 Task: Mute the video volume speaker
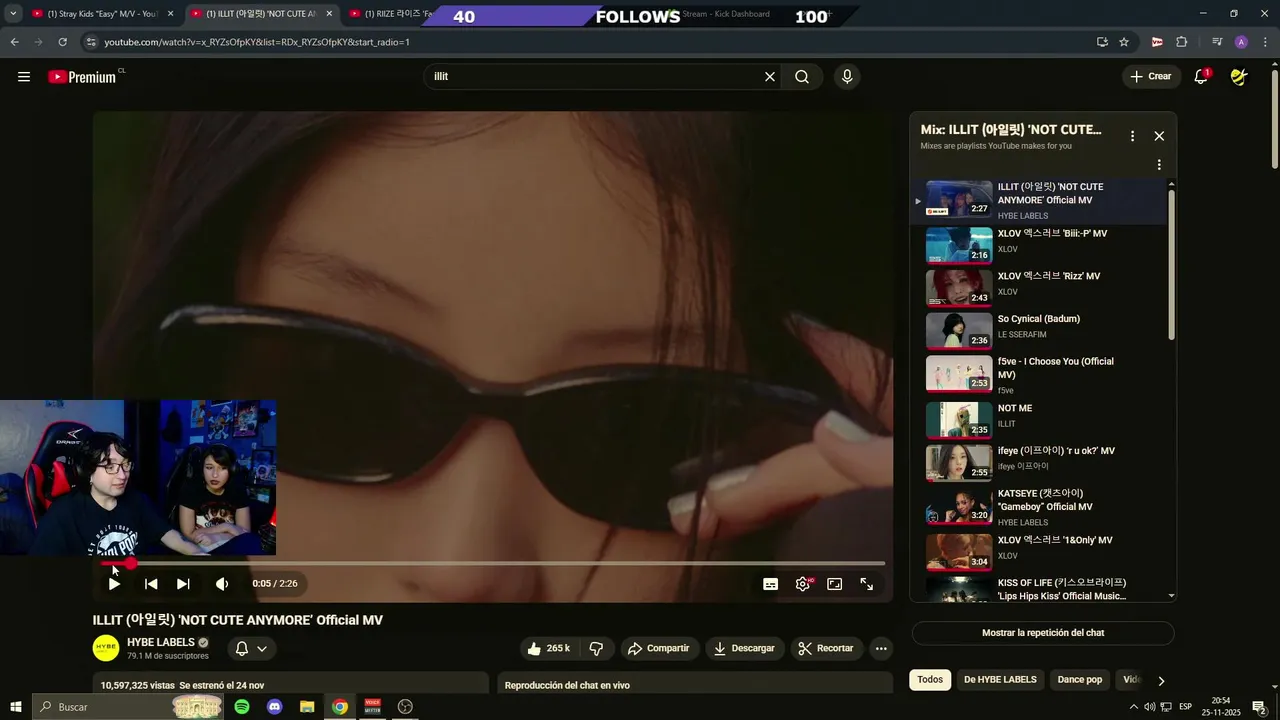[x=222, y=584]
